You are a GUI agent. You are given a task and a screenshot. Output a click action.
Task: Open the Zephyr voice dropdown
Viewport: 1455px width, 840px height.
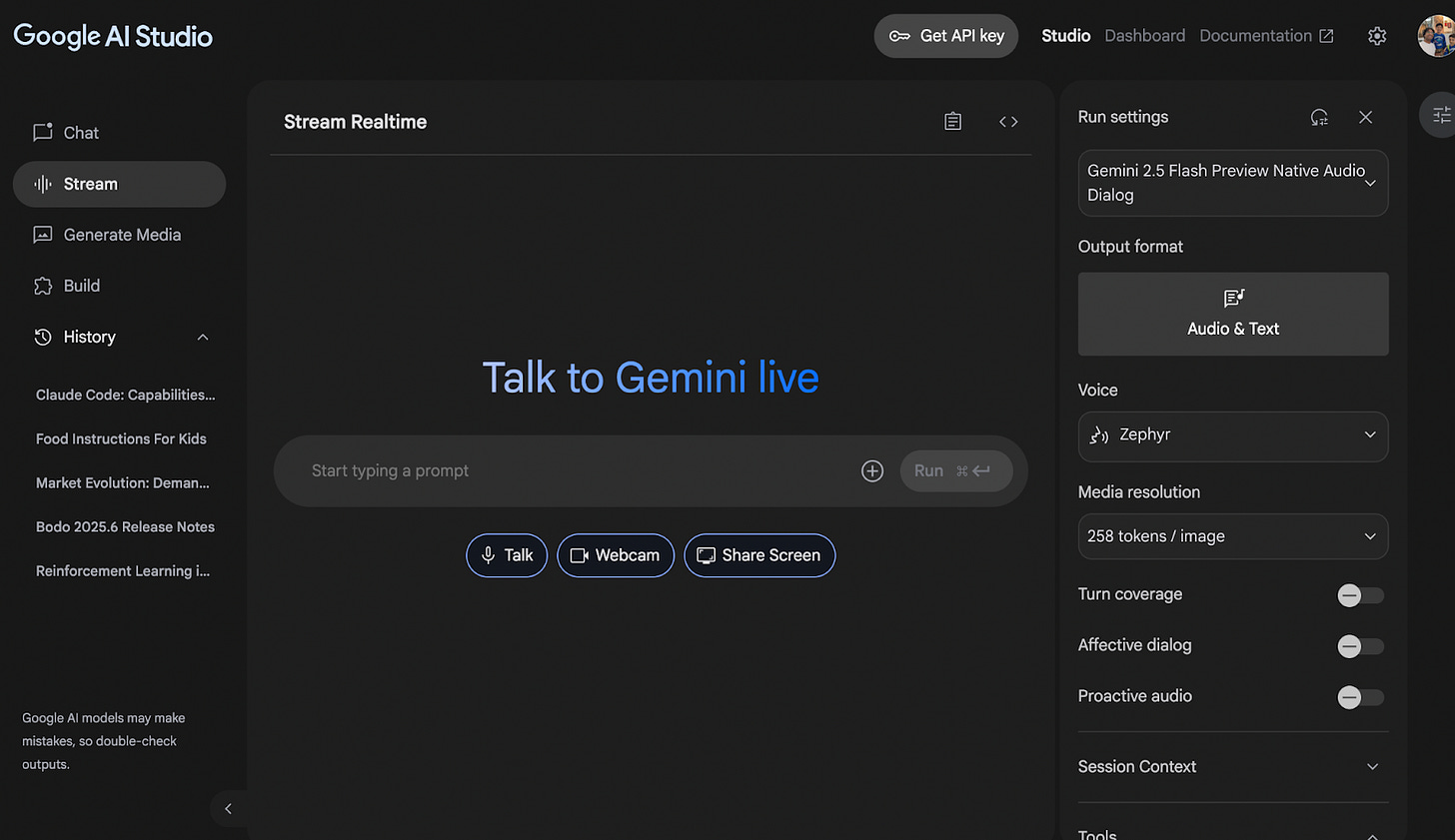pyautogui.click(x=1233, y=435)
